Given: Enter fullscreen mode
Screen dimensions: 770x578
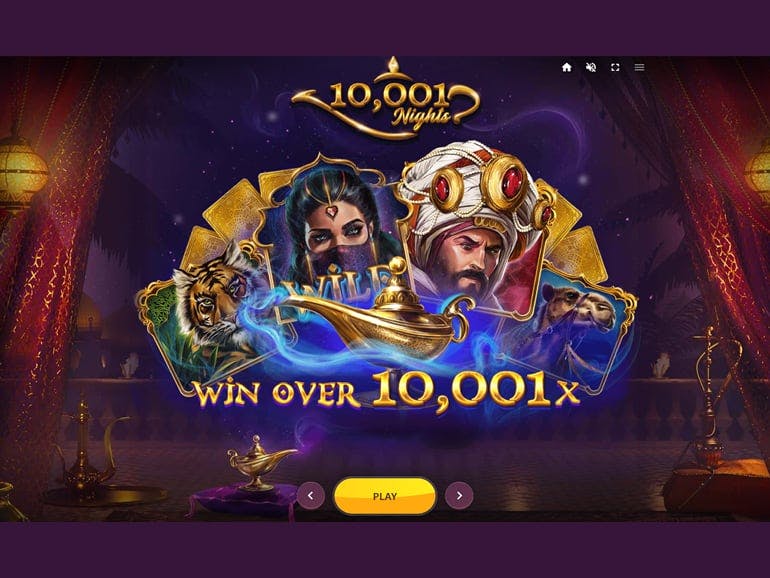Looking at the screenshot, I should pos(615,67).
